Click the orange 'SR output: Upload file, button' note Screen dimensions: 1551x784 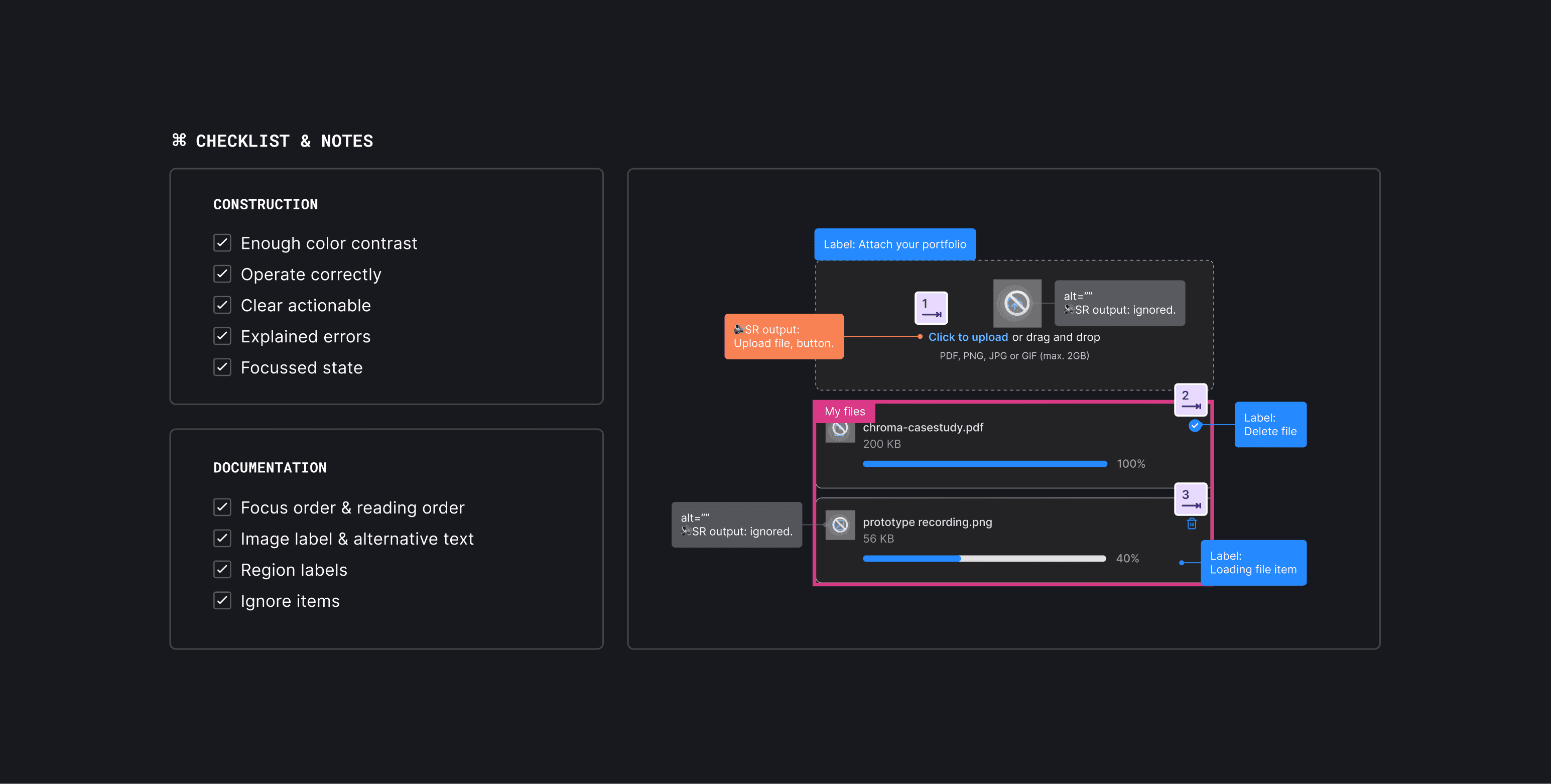784,337
